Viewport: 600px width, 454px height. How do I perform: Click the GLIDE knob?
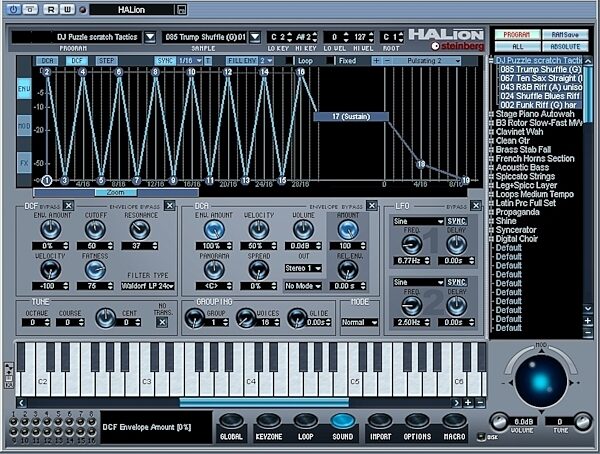click(297, 318)
